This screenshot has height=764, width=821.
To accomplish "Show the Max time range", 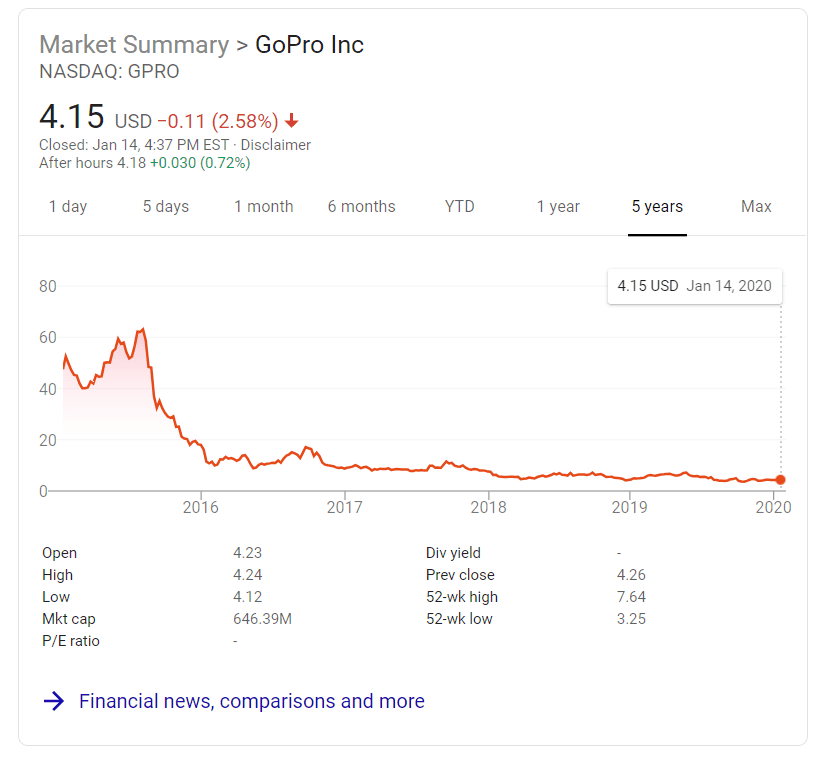I will coord(756,207).
